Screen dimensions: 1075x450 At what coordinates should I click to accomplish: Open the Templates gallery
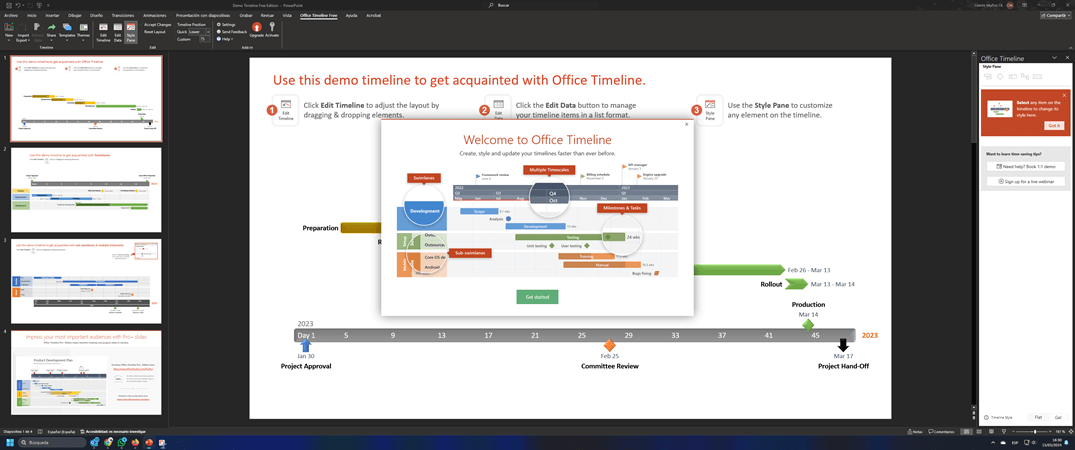[x=67, y=30]
